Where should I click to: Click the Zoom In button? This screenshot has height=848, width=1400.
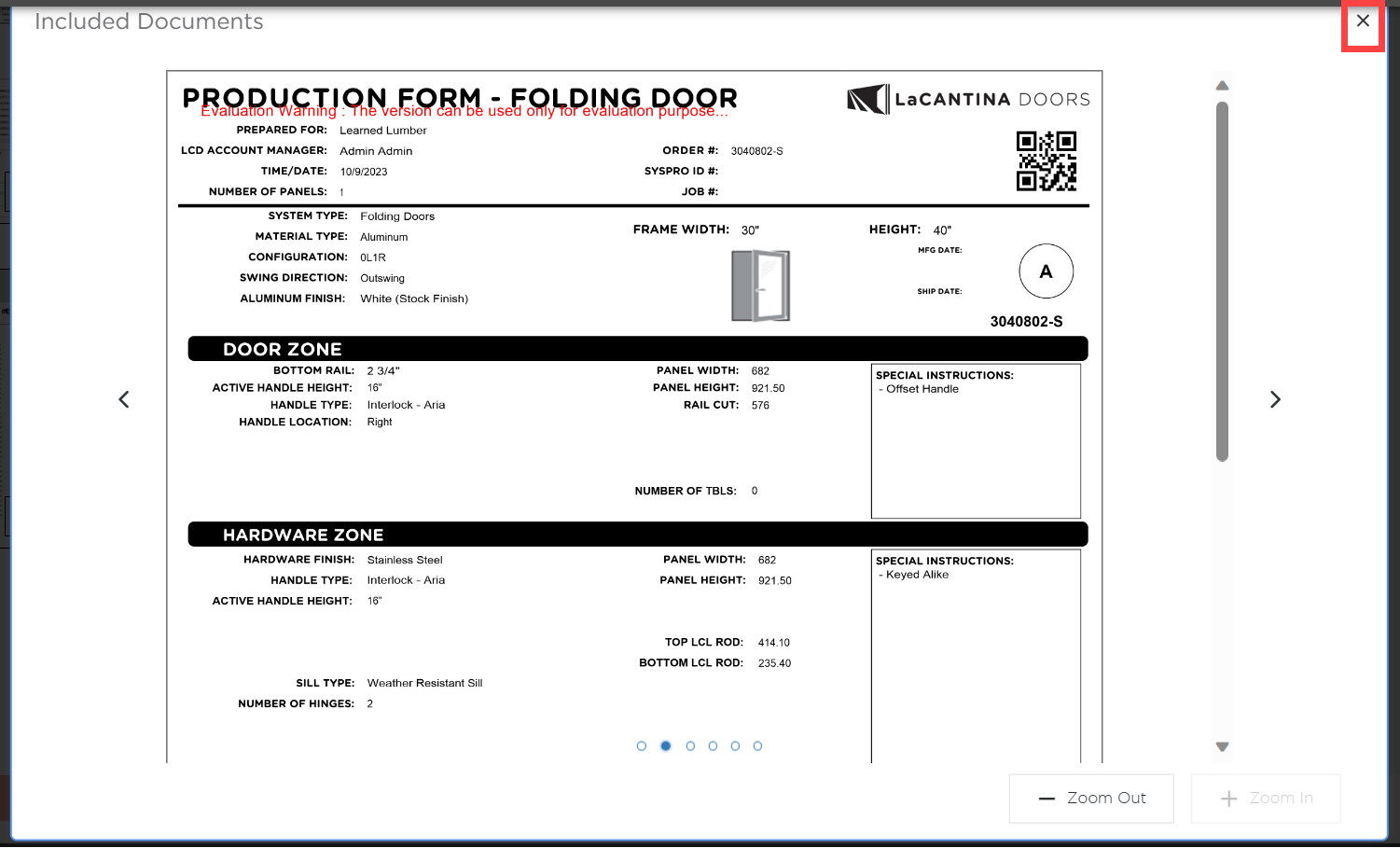pyautogui.click(x=1266, y=799)
